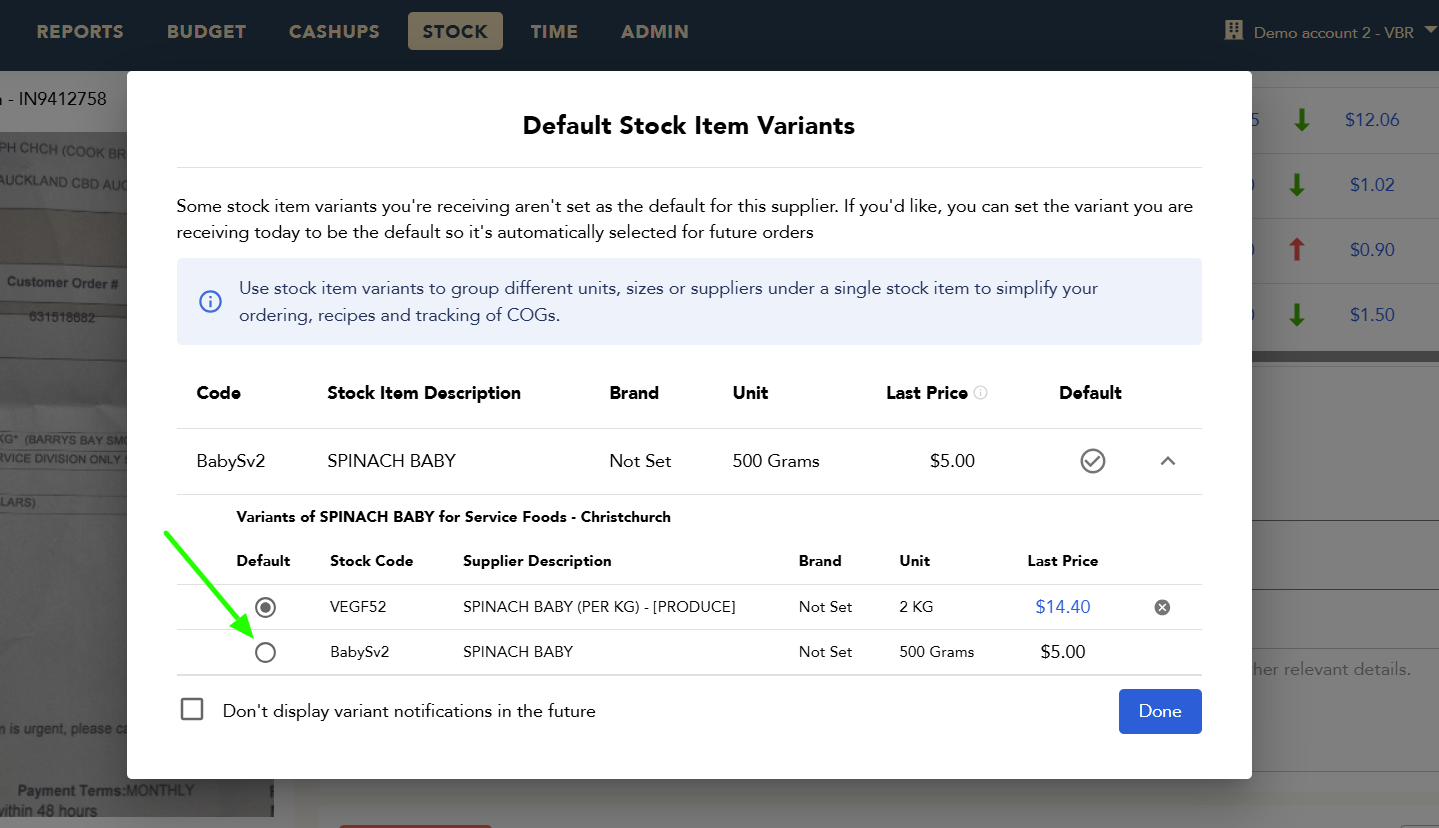1439x828 pixels.
Task: Click the $0.90 price in background
Action: [x=1372, y=250]
